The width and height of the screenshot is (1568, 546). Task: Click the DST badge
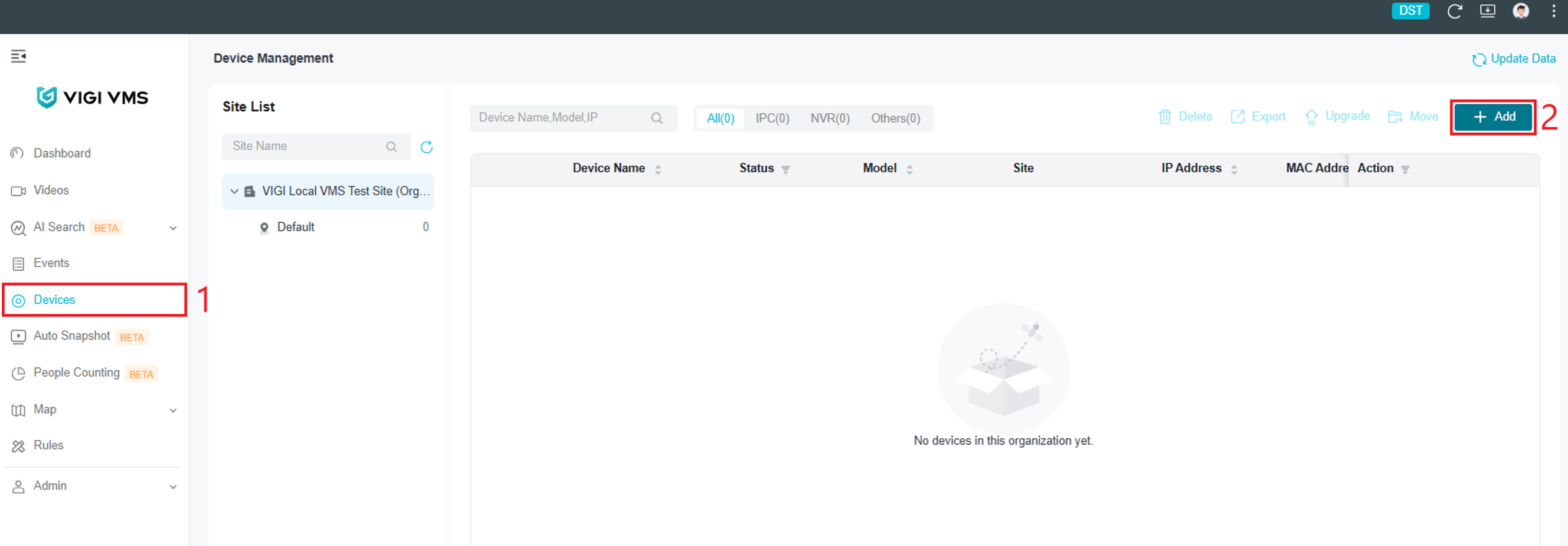click(1410, 11)
